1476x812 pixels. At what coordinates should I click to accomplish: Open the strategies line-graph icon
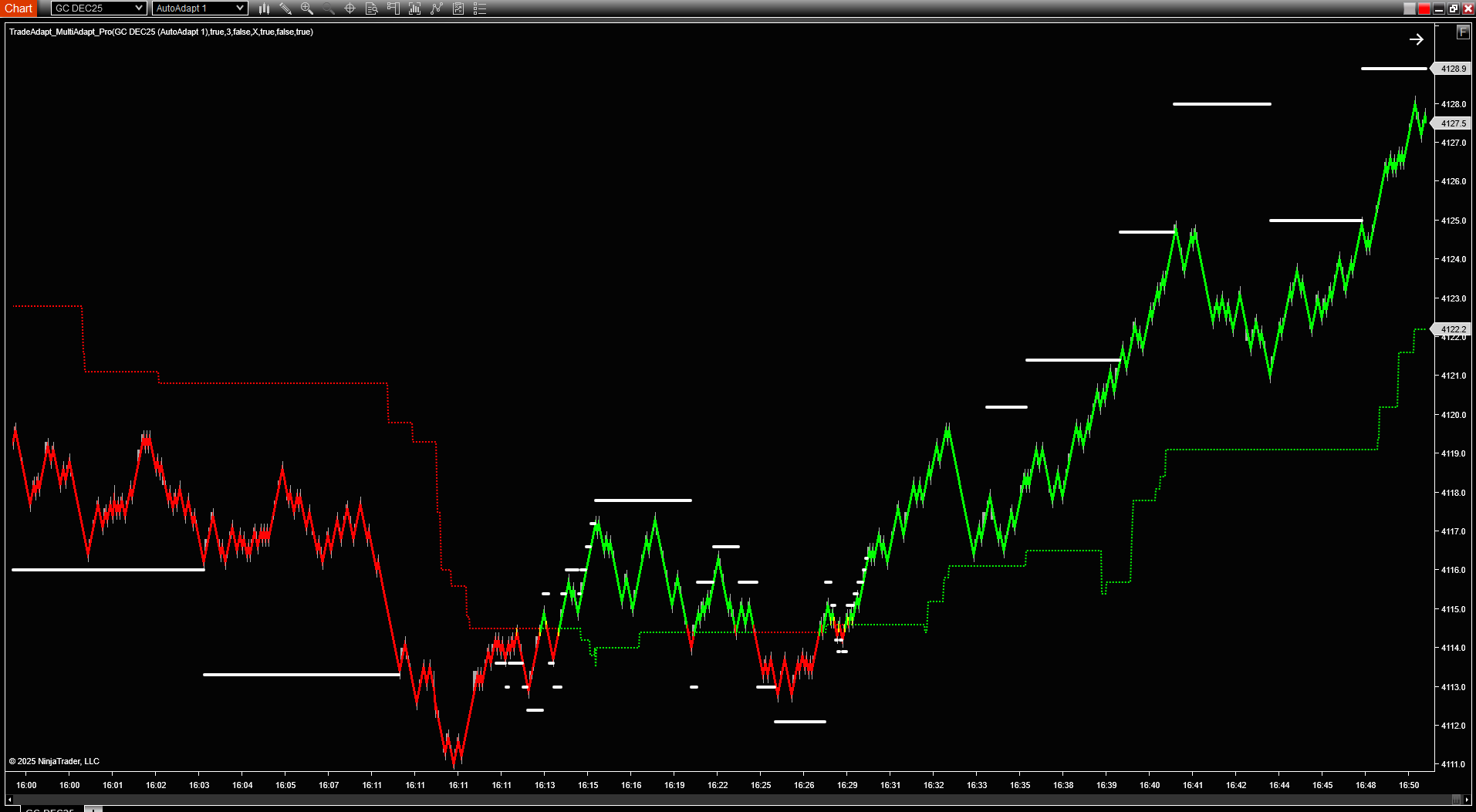pyautogui.click(x=436, y=8)
